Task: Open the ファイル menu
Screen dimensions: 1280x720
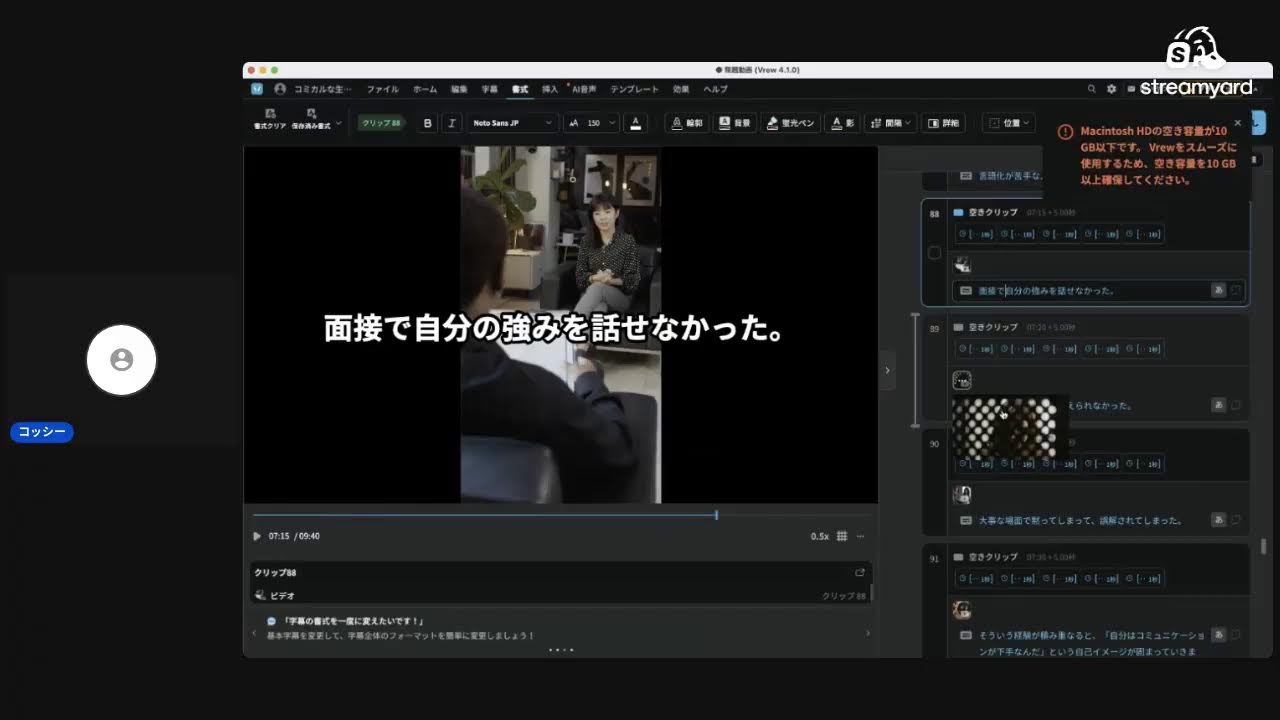Action: [x=382, y=89]
